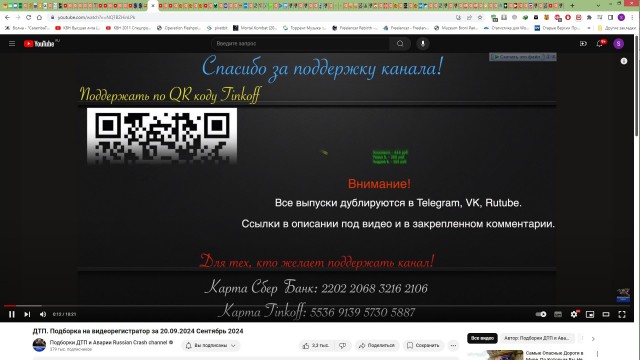Mute the video volume

click(x=43, y=314)
